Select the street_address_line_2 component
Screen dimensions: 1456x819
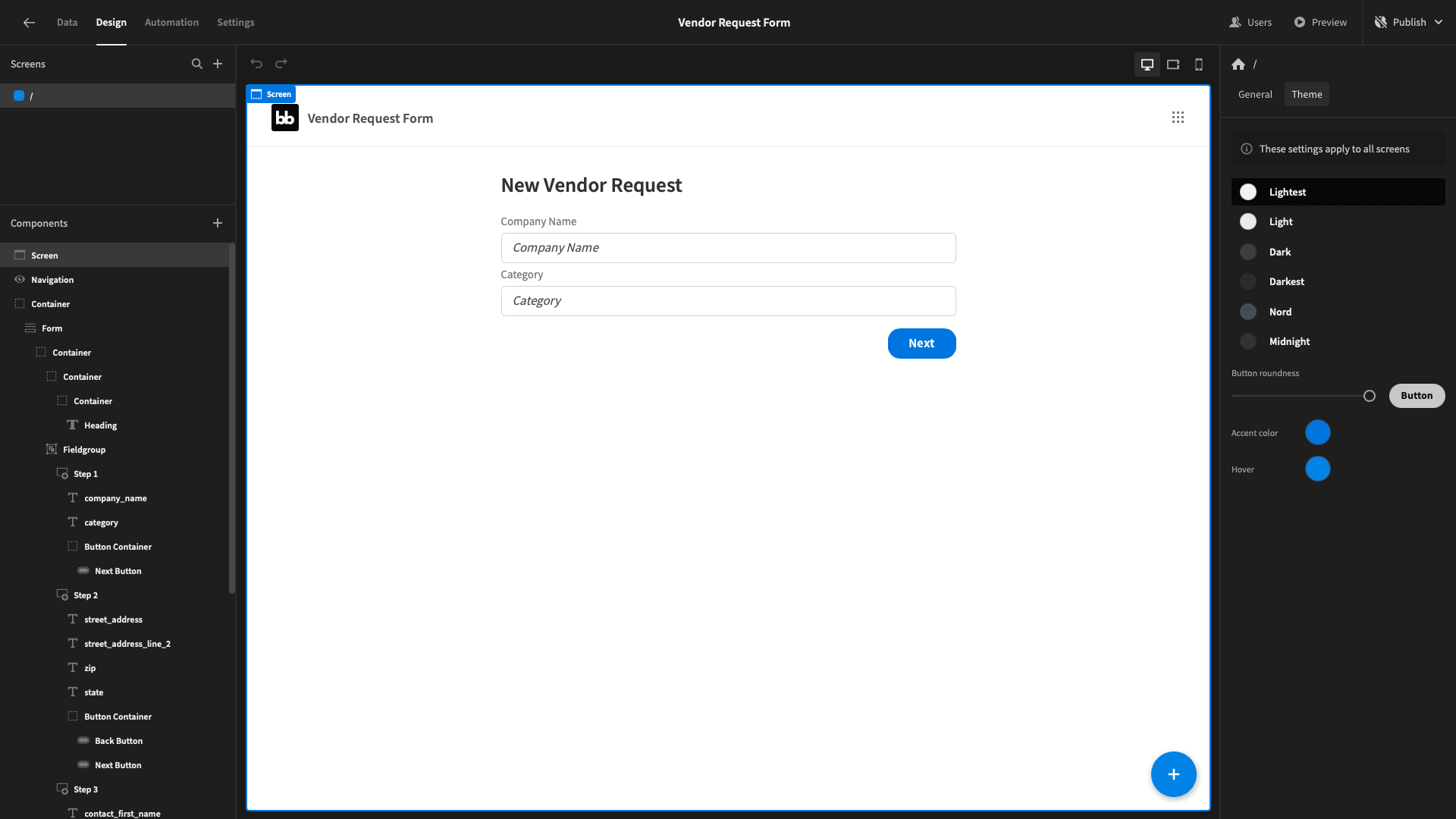(115, 644)
